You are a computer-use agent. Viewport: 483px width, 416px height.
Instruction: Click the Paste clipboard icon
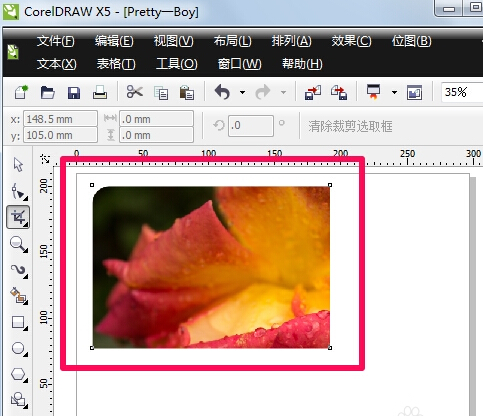point(187,92)
